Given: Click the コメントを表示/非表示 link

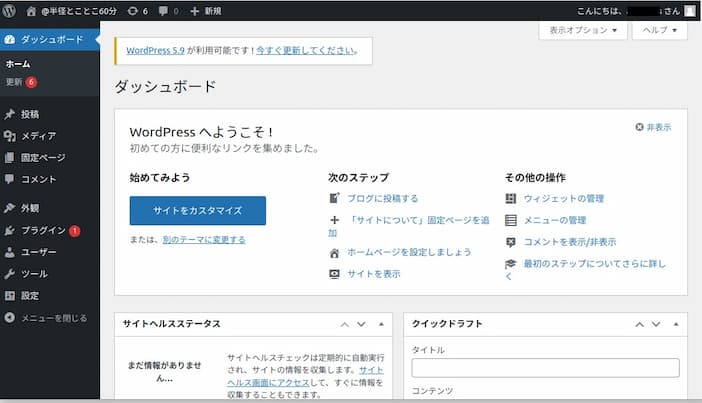Looking at the screenshot, I should pos(570,242).
